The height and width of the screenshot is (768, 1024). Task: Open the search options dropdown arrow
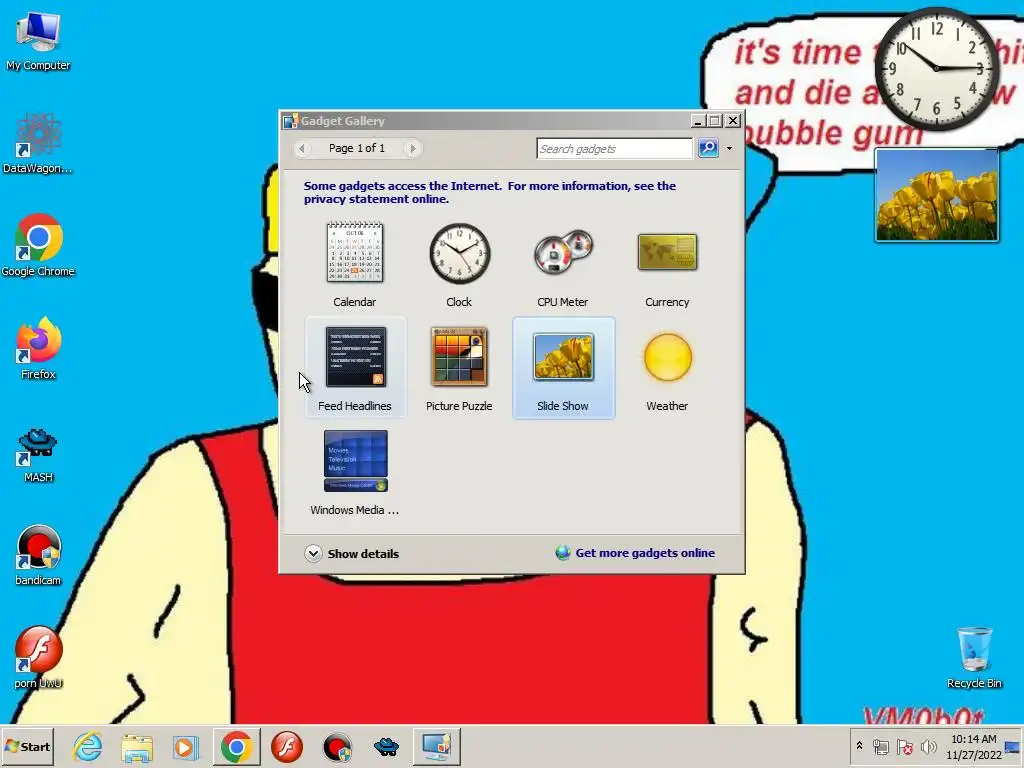click(x=729, y=148)
